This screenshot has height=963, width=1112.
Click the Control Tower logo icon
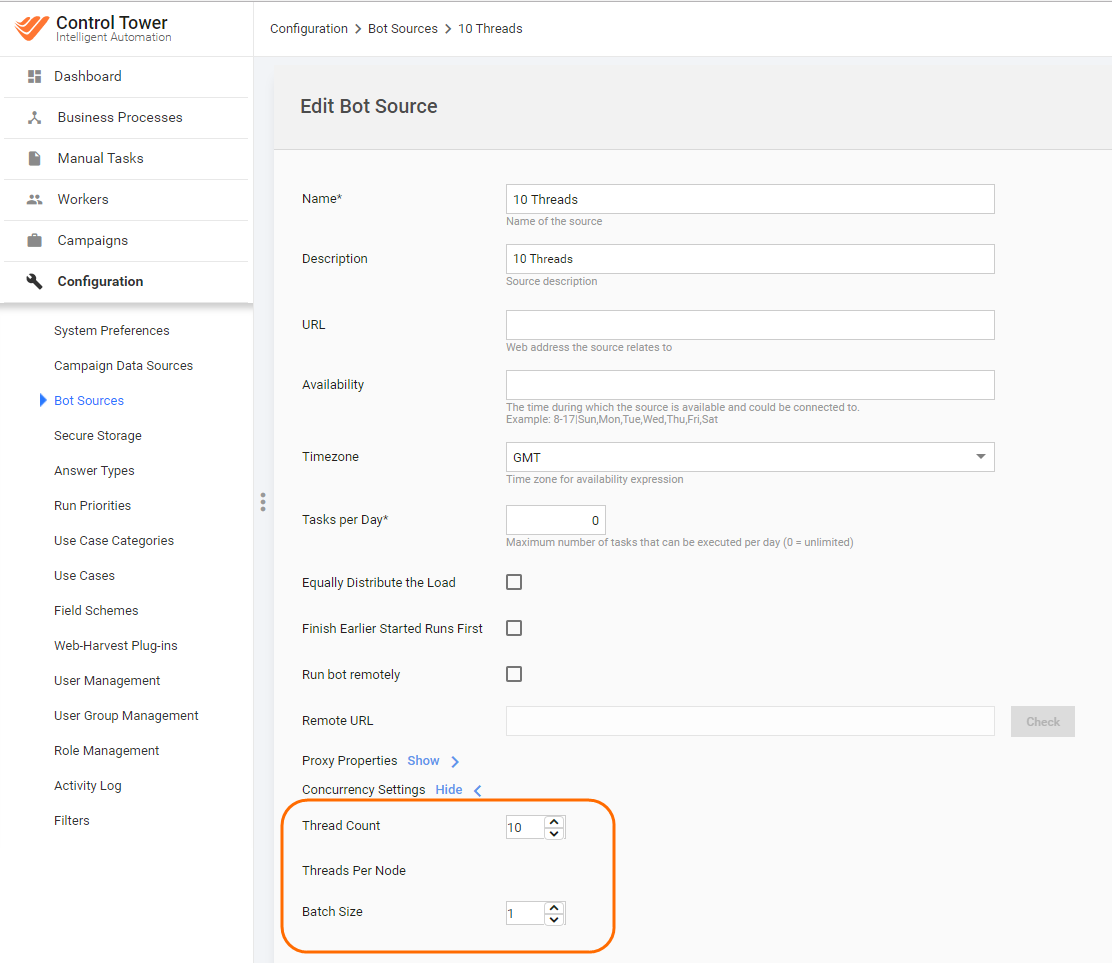click(32, 28)
